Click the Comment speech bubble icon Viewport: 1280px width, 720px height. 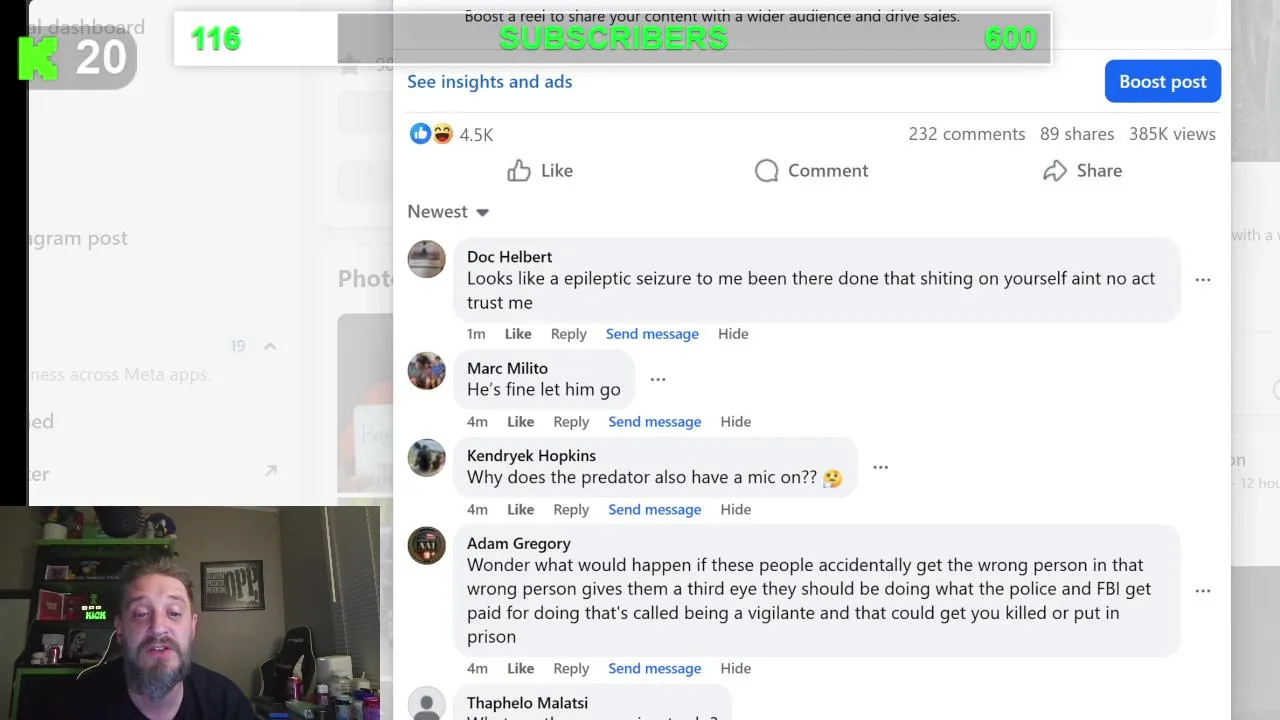(766, 171)
